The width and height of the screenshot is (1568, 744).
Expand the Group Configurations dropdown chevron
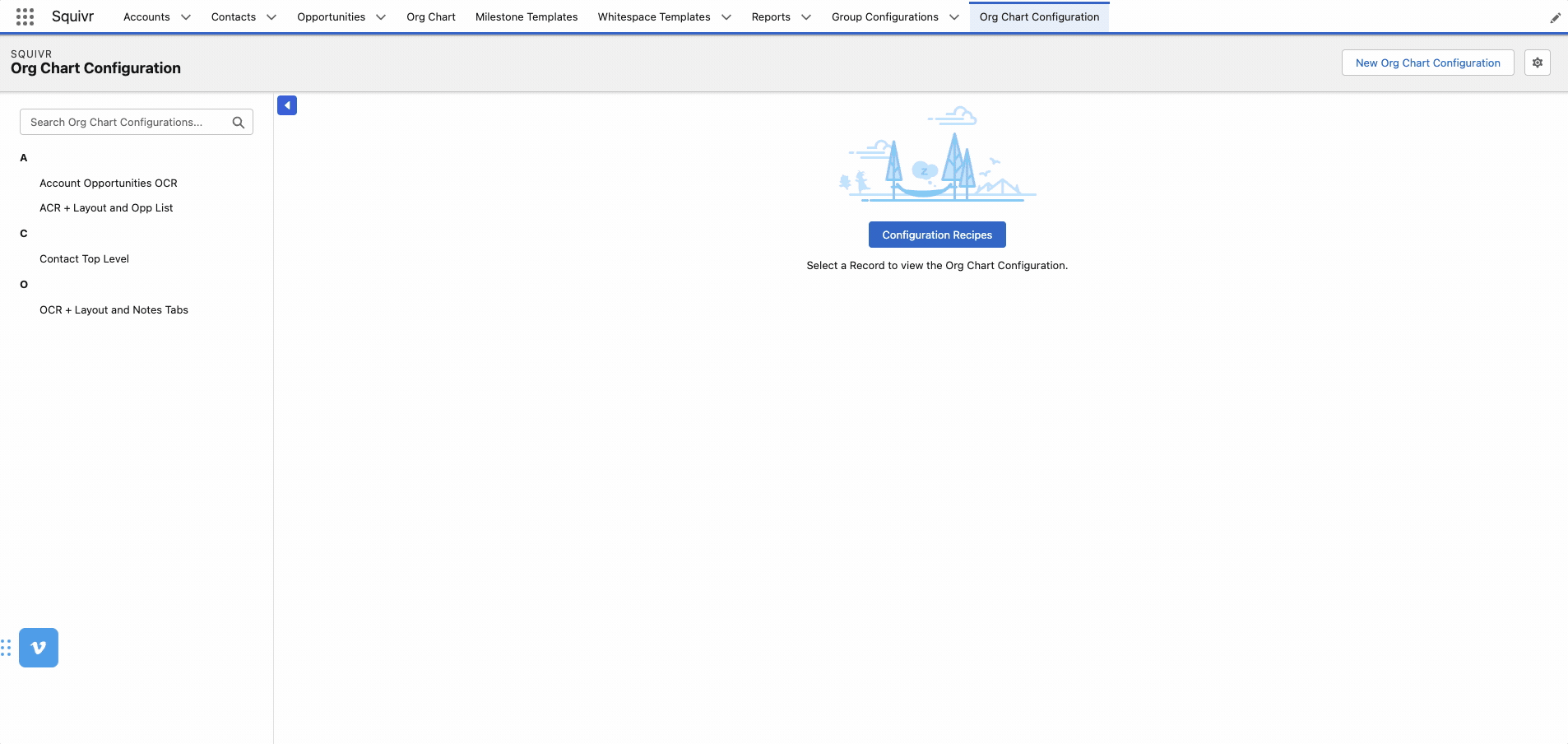pyautogui.click(x=954, y=17)
